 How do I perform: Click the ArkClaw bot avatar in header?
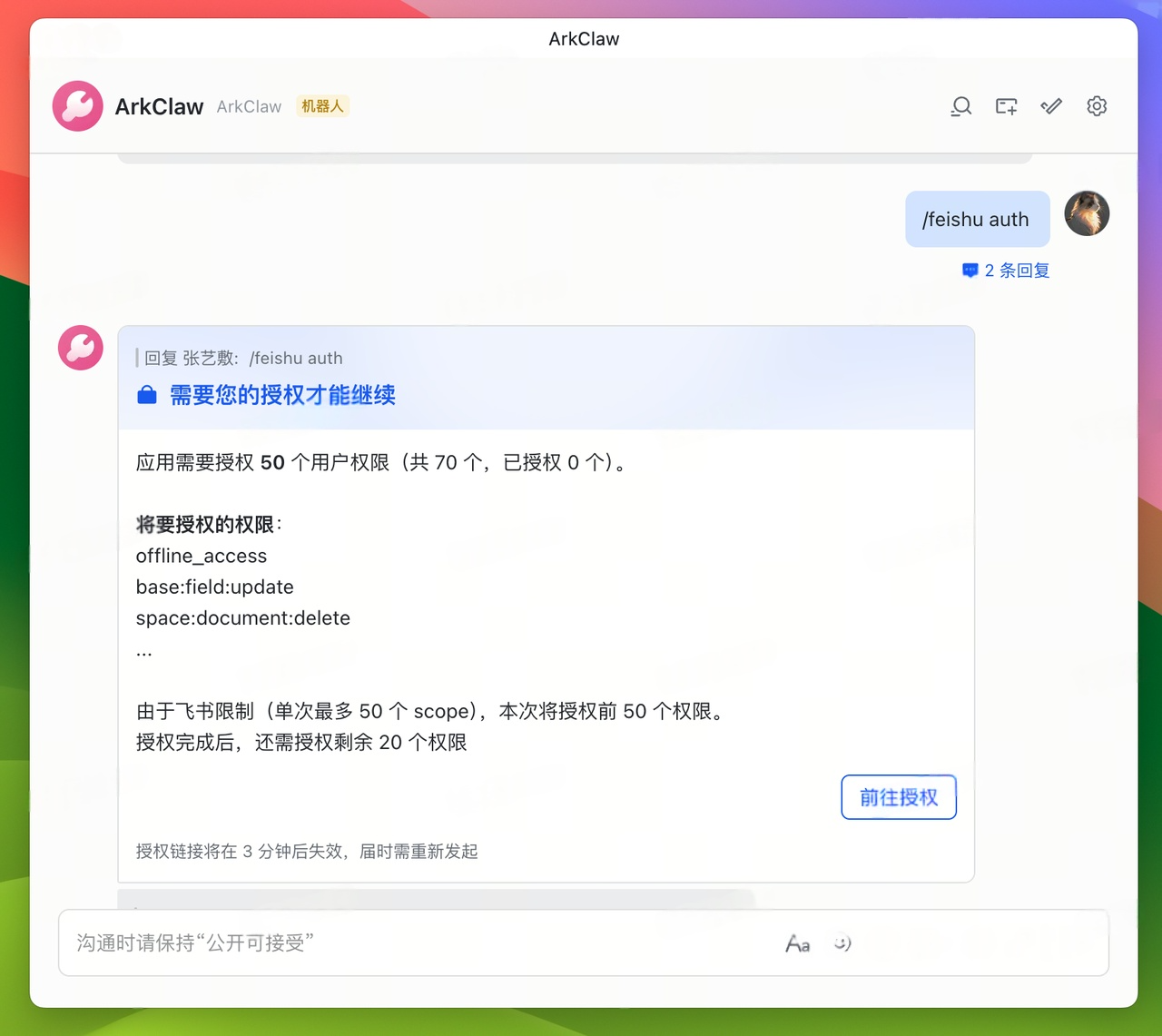click(x=78, y=106)
